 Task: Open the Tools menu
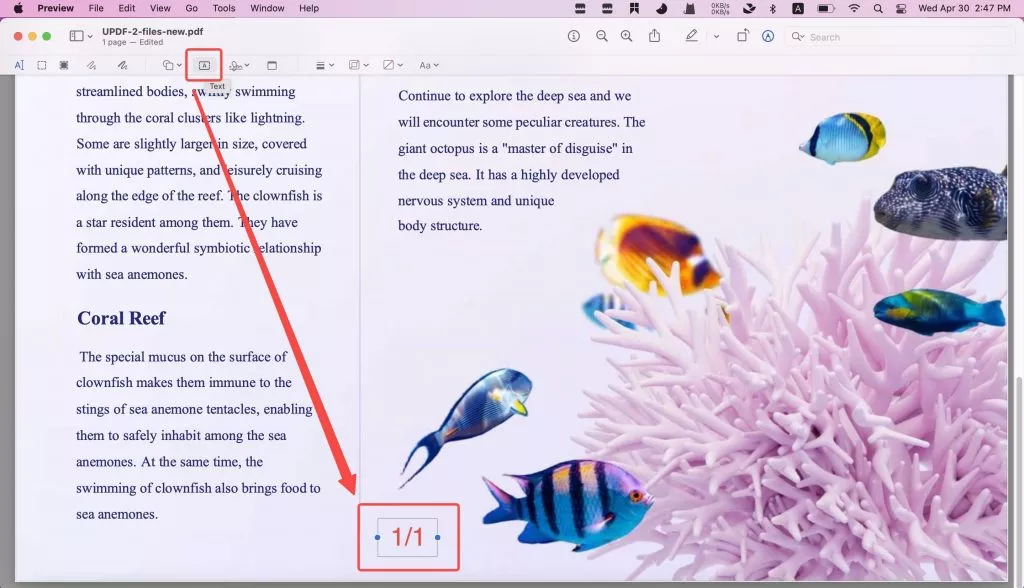[223, 8]
